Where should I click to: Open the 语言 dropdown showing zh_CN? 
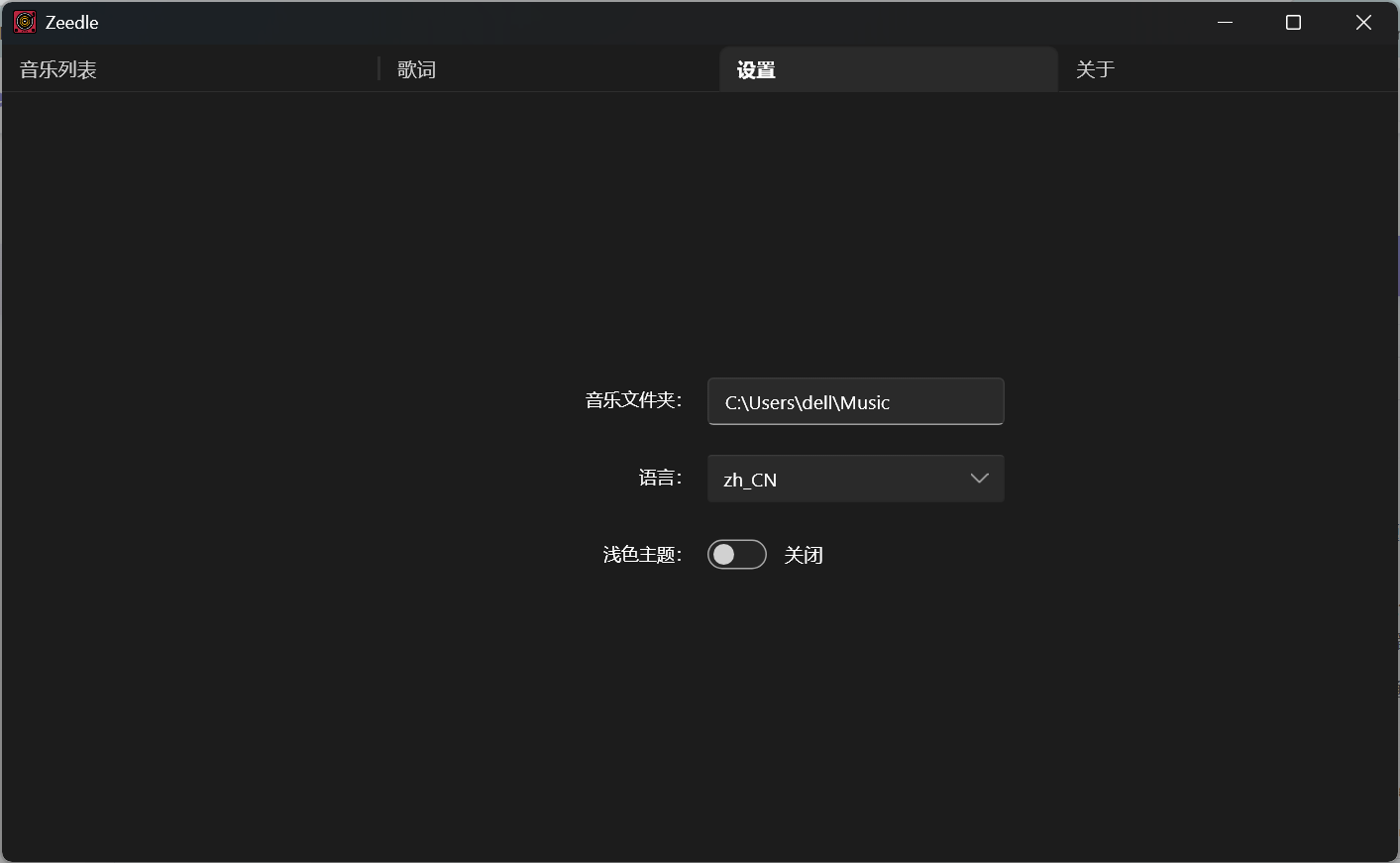pos(855,479)
